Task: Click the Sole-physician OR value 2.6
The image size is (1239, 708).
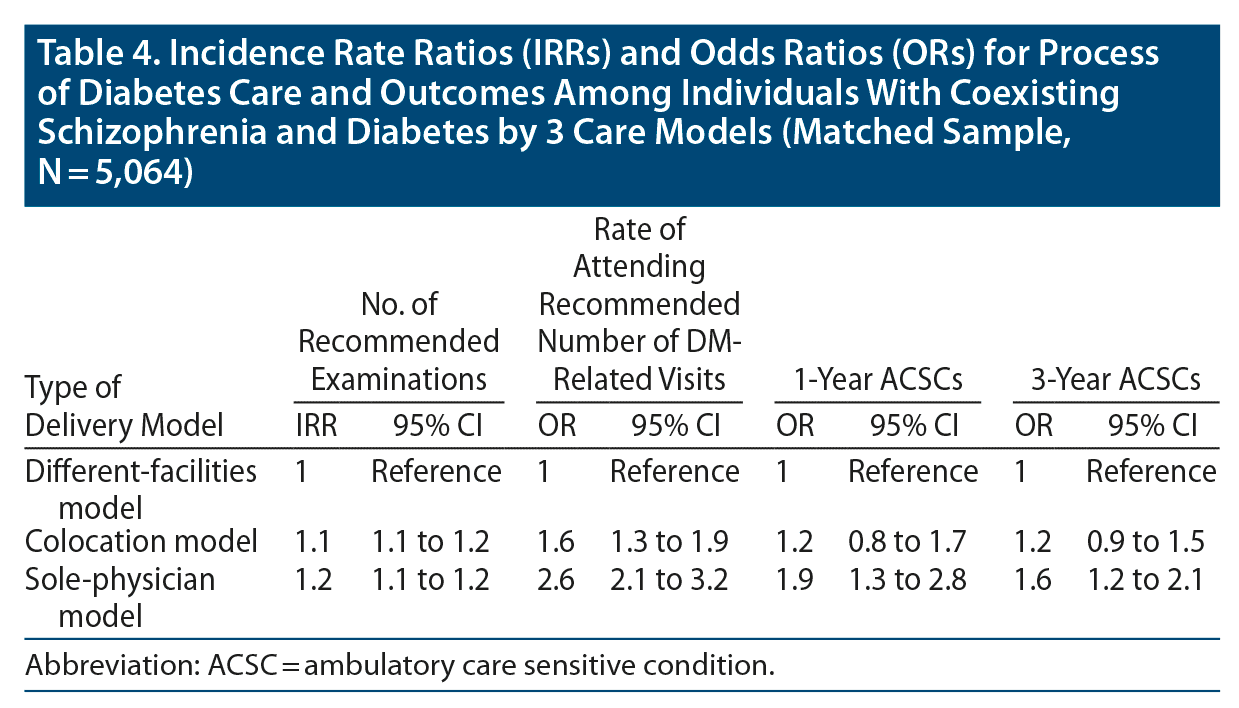Action: click(555, 580)
